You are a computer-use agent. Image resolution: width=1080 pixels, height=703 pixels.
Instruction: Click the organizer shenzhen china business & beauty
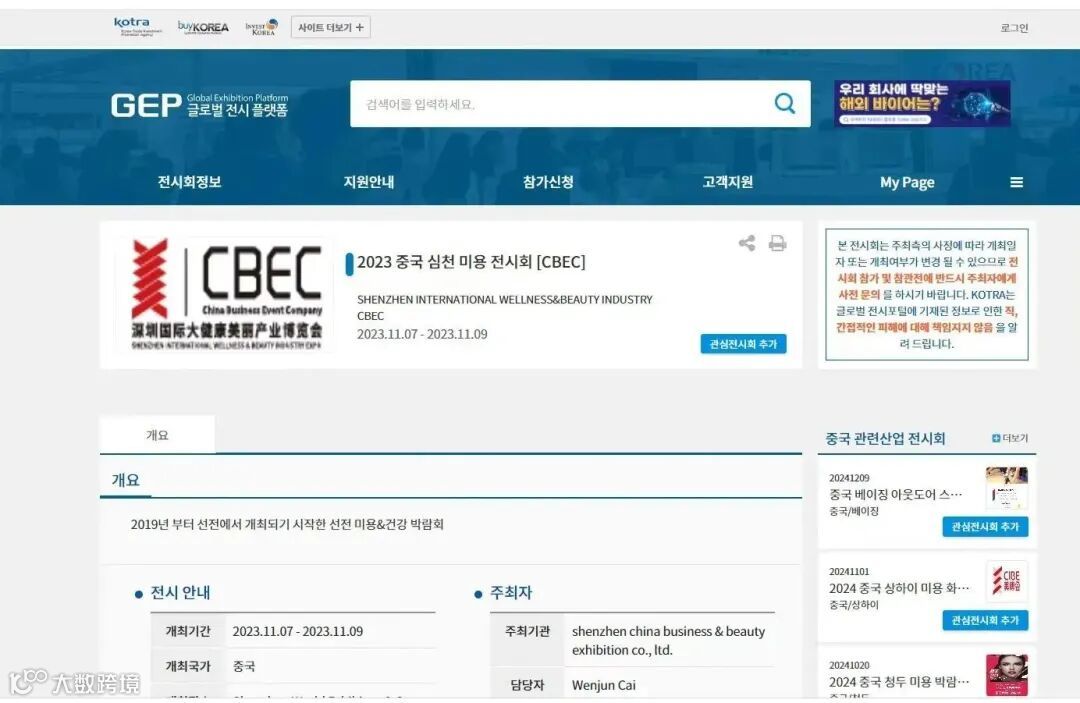668,640
